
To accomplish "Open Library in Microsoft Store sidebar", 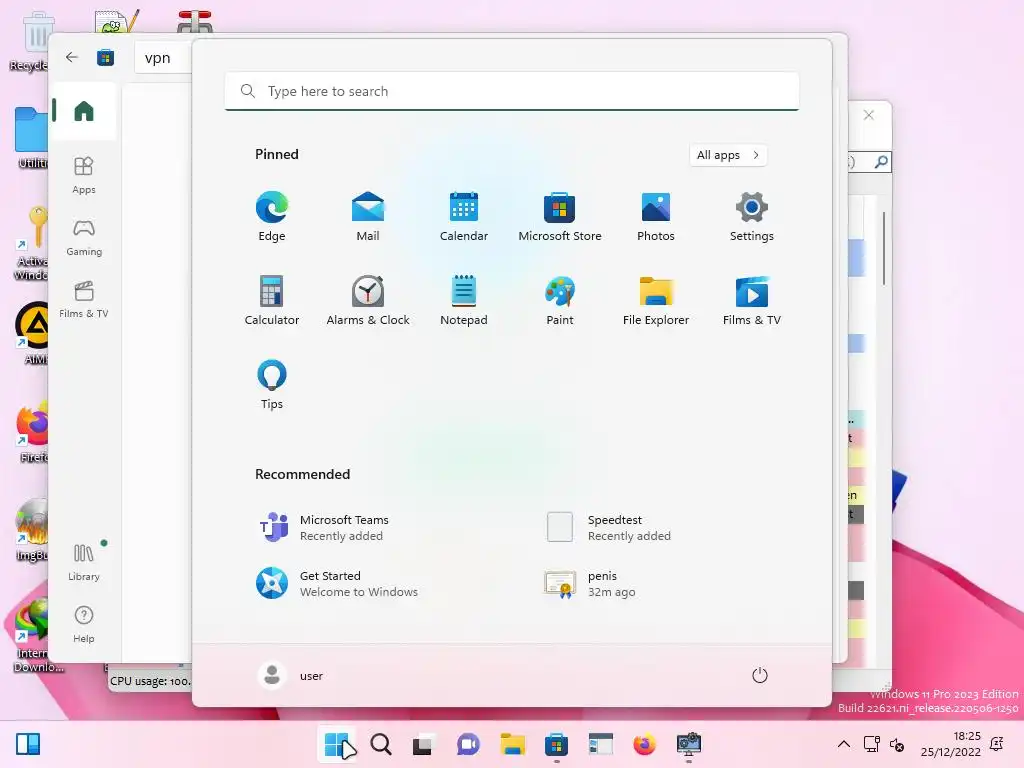I will pyautogui.click(x=84, y=562).
